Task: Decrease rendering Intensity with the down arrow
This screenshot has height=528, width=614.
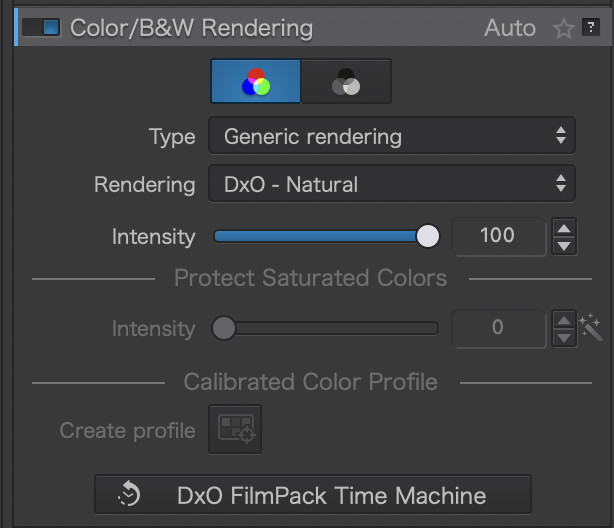Action: (564, 245)
